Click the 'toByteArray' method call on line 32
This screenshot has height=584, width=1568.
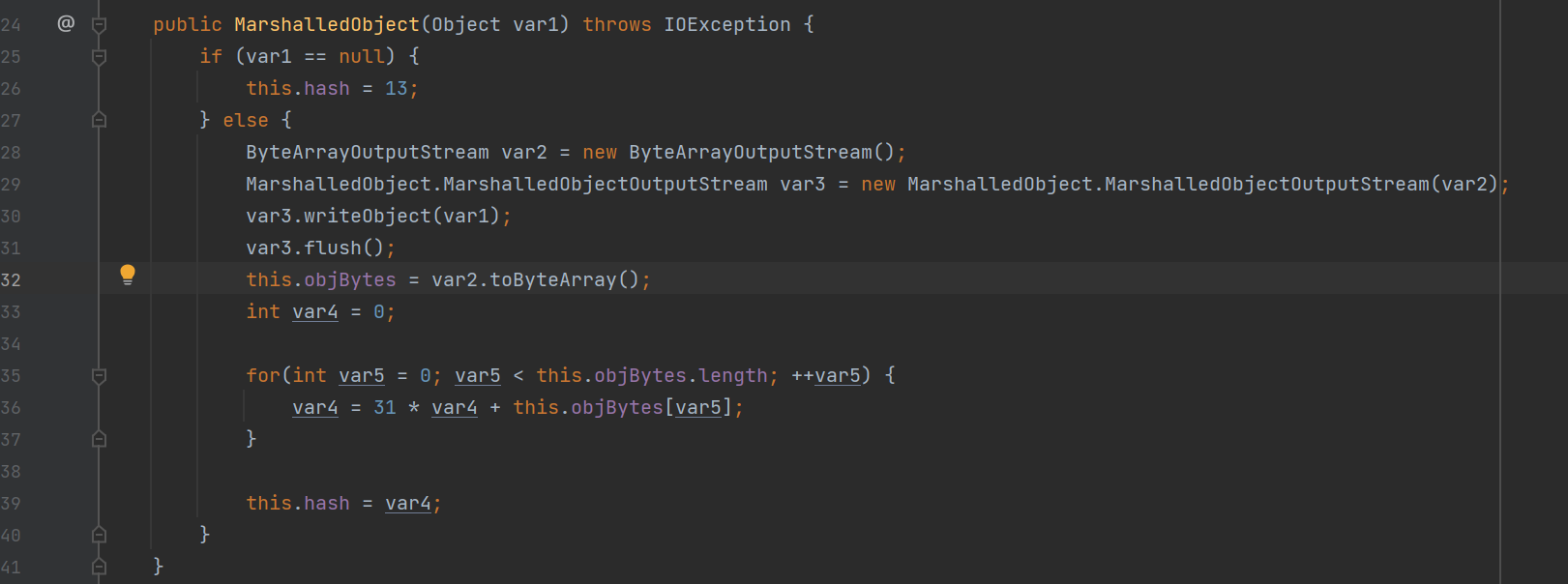click(553, 279)
